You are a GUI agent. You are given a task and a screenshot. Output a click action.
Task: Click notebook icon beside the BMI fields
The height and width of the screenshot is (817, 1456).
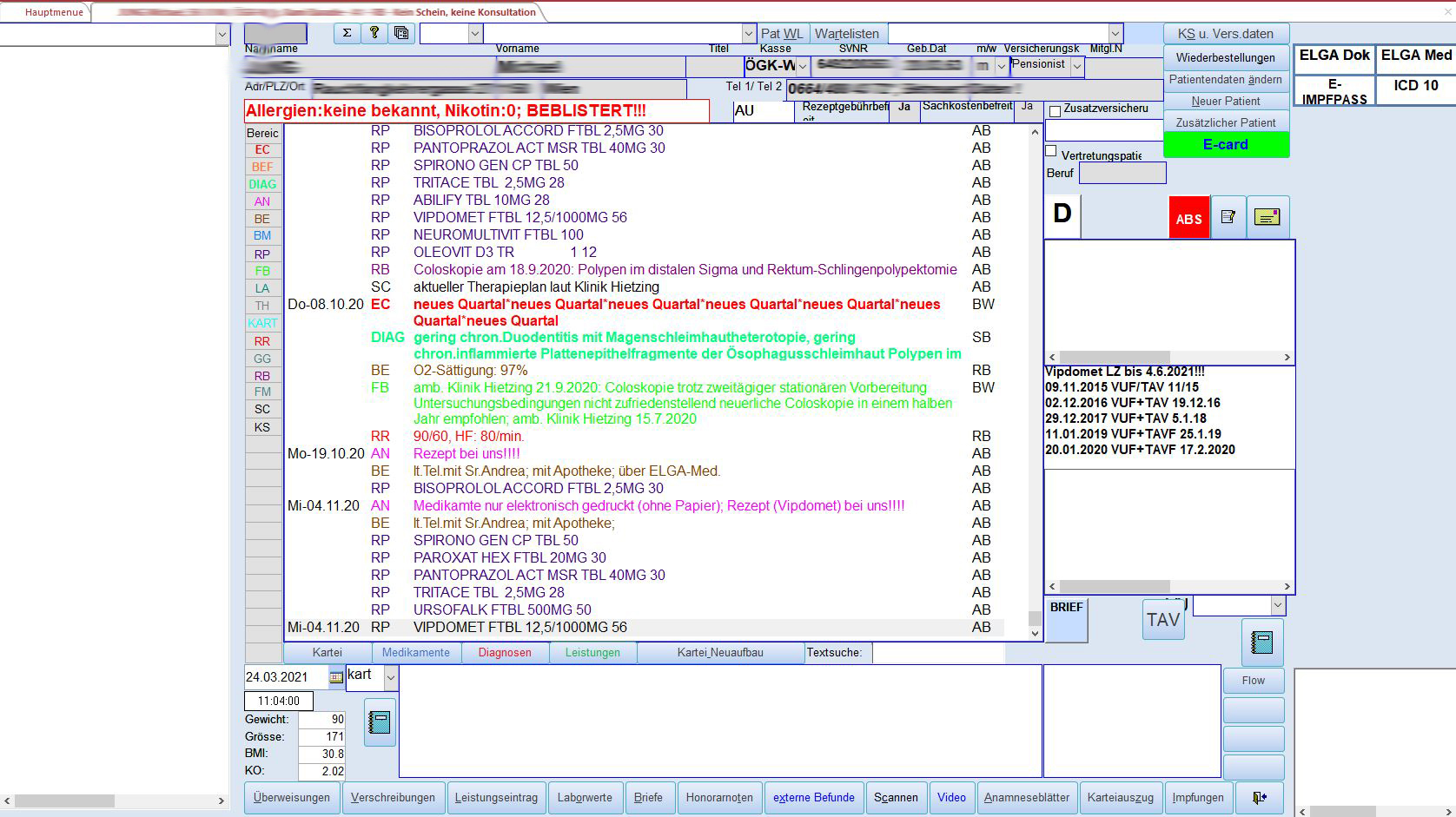(380, 722)
